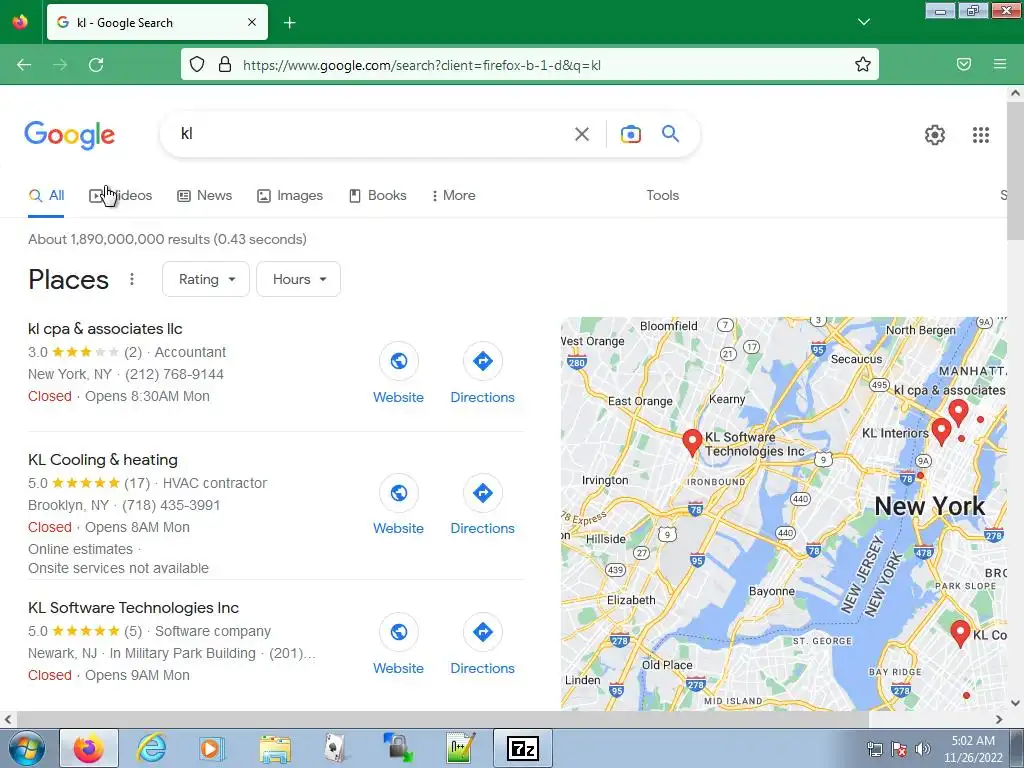Image resolution: width=1024 pixels, height=768 pixels.
Task: Reload the page with the refresh icon
Action: pos(96,65)
